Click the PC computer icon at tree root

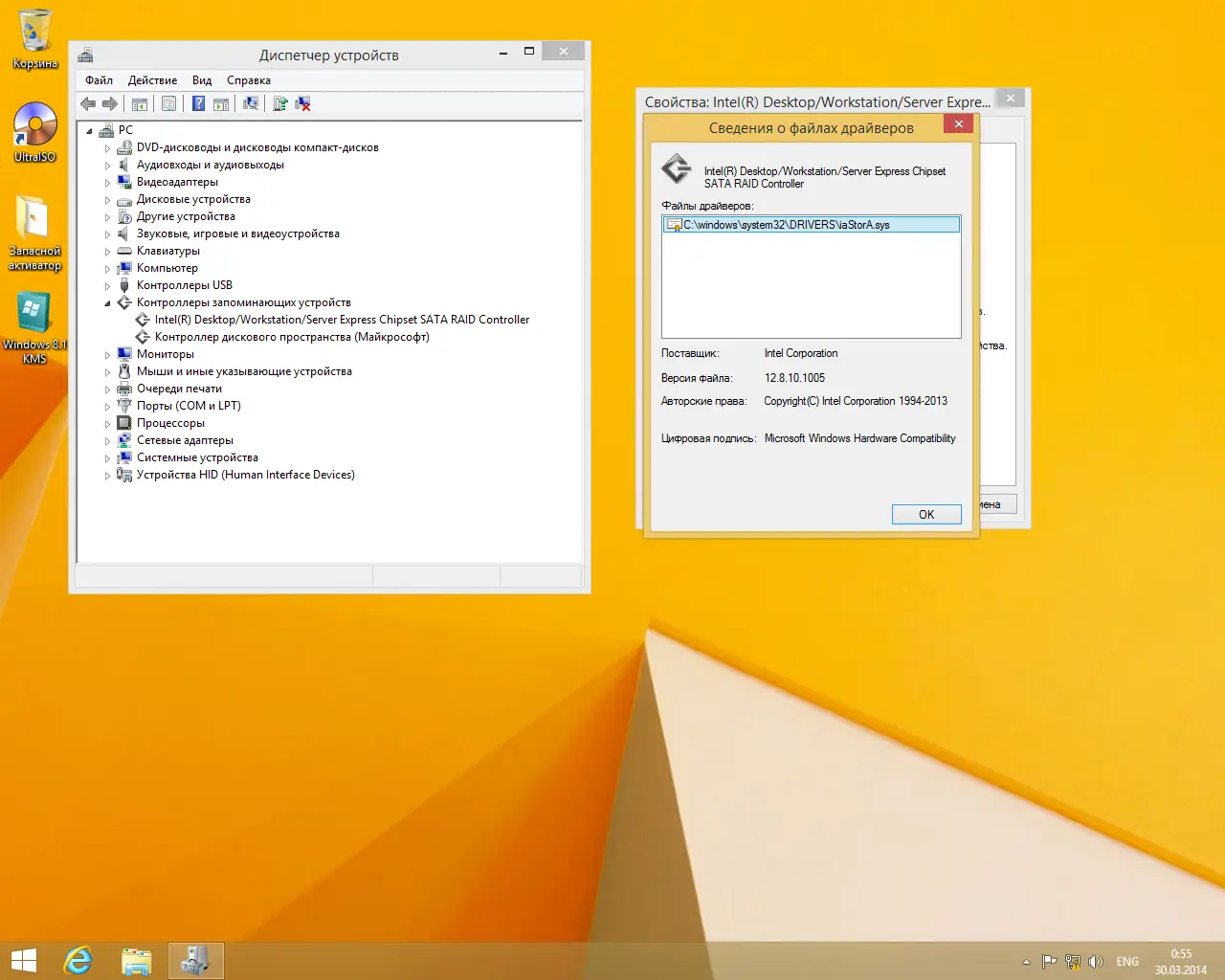[106, 130]
